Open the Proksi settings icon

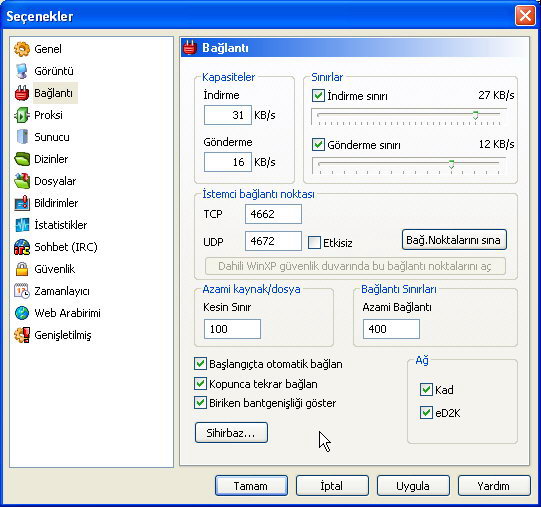[22, 115]
